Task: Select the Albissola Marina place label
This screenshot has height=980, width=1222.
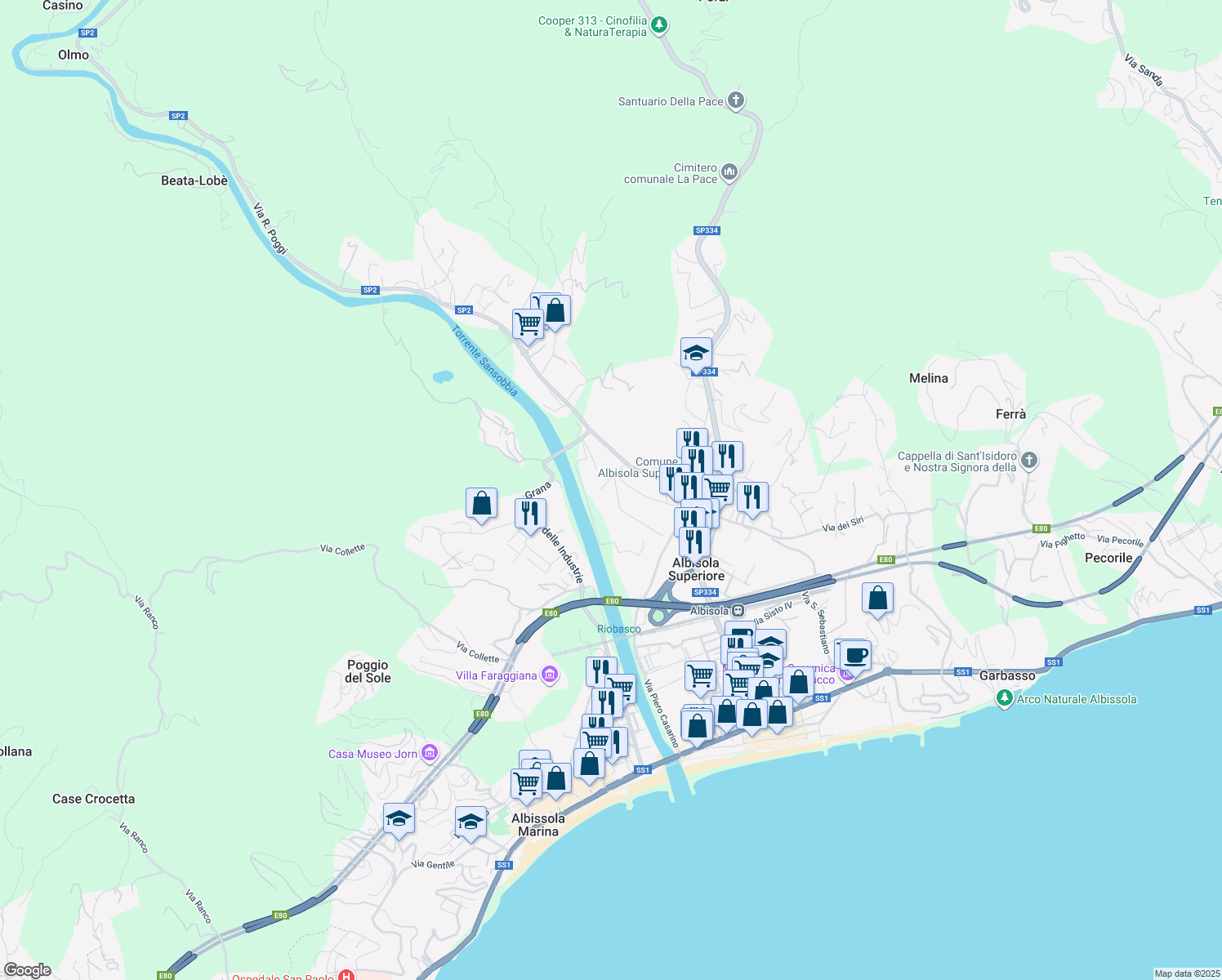Action: [x=538, y=823]
